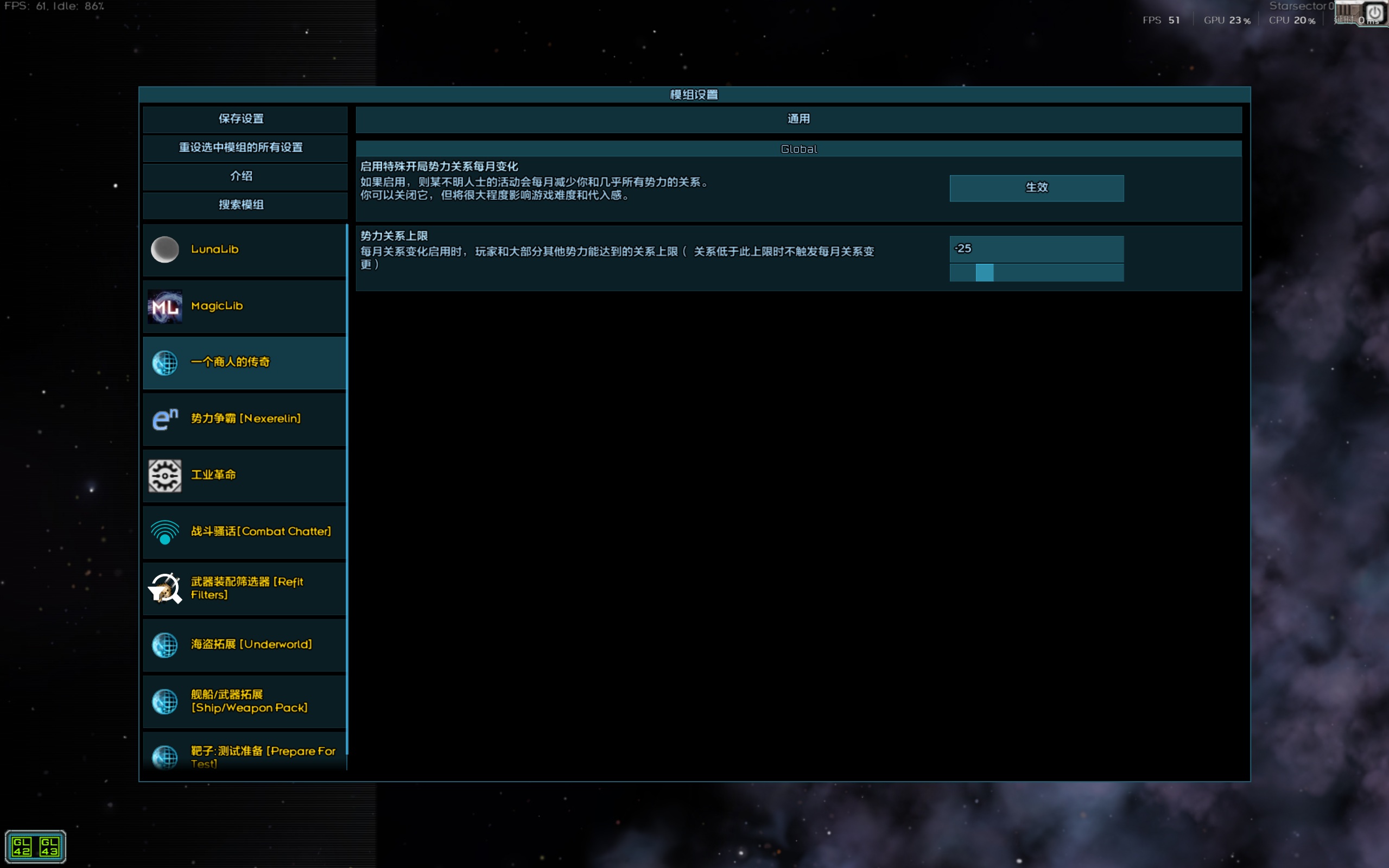Image resolution: width=1389 pixels, height=868 pixels.
Task: Click the mod list vertical scrollbar
Action: (x=347, y=488)
